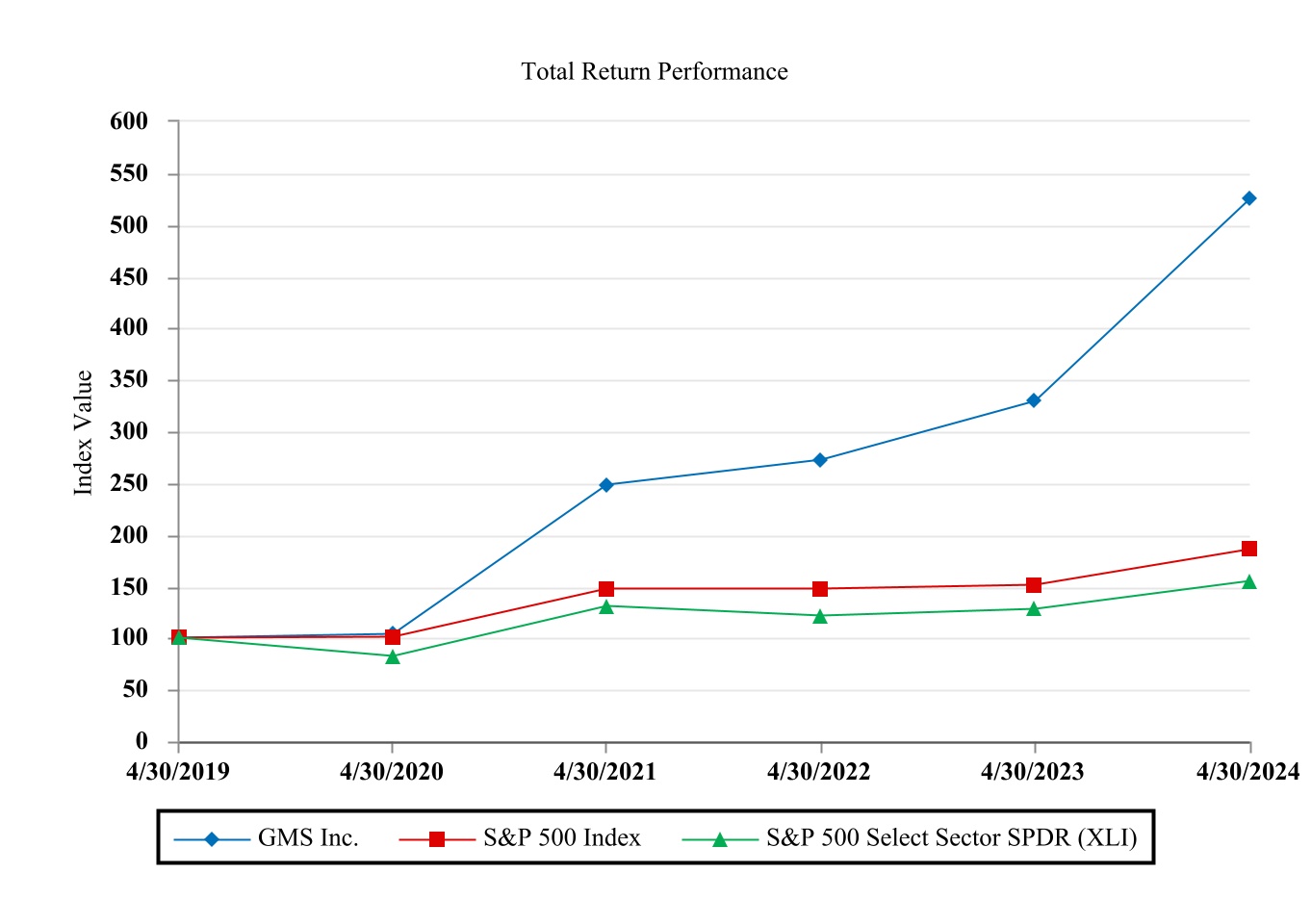Viewport: 1311px width, 924px height.
Task: Click the XLI triangle marker at 4/30/2022
Action: coord(820,616)
